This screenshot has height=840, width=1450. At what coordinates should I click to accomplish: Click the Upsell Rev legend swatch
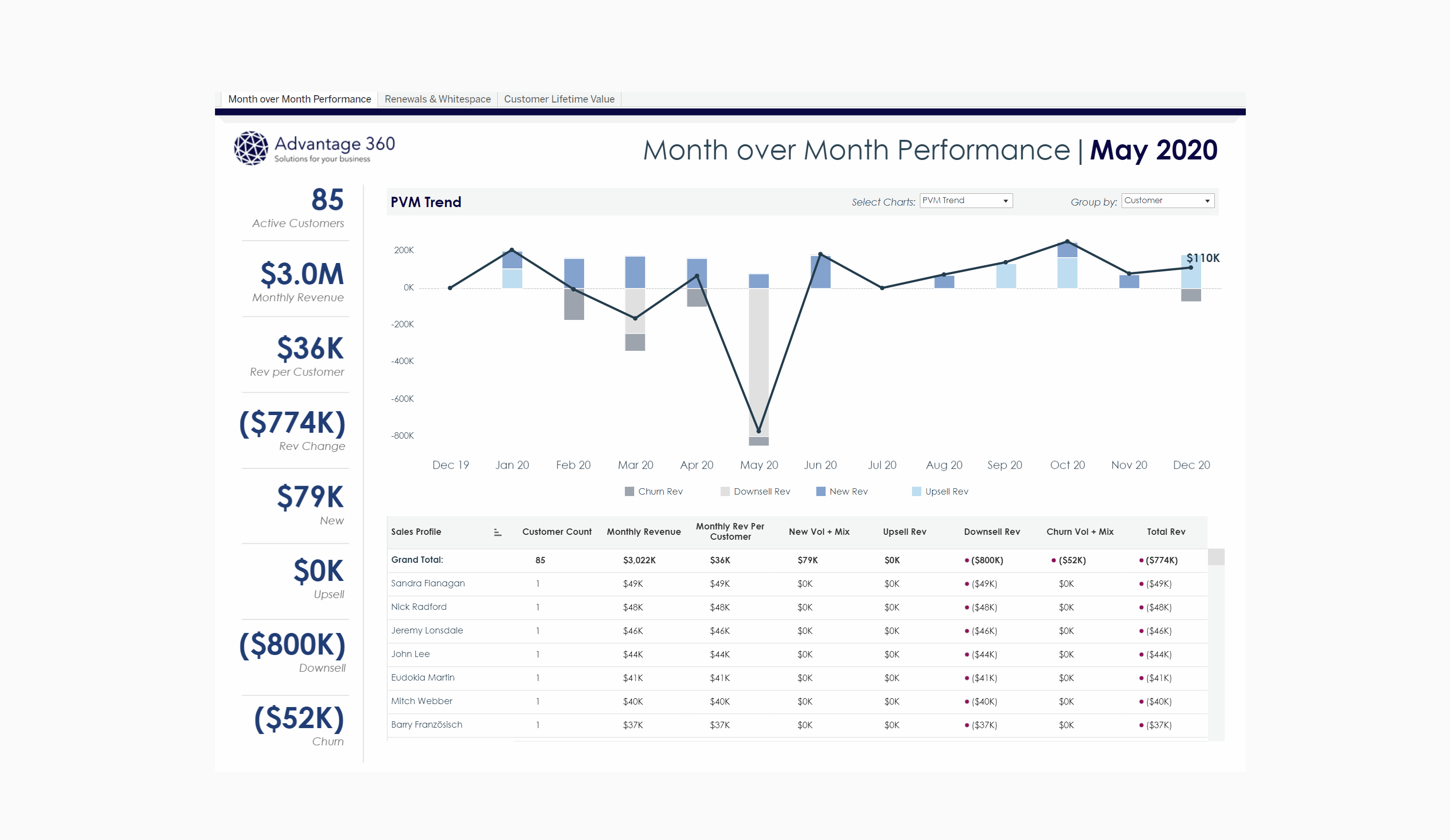916,491
